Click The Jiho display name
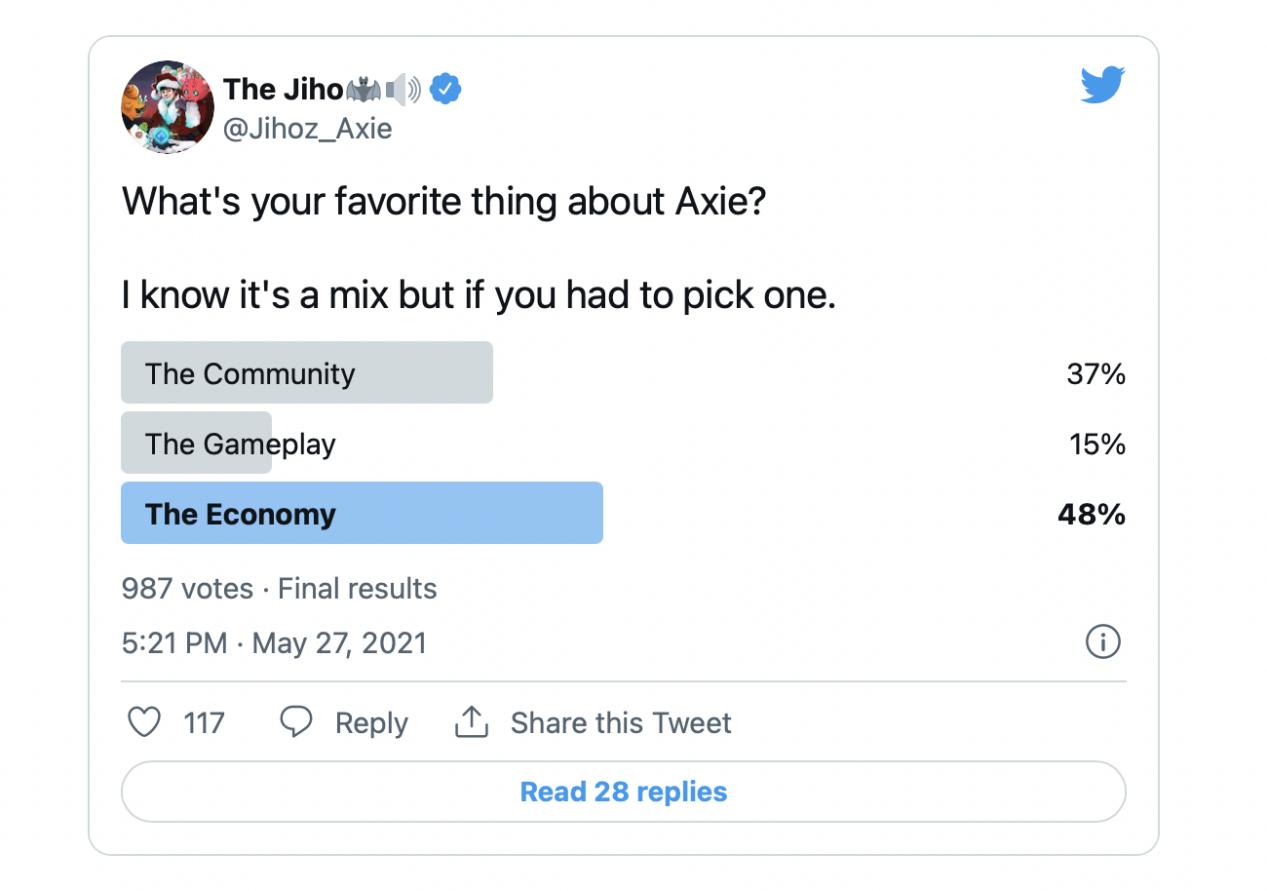The height and width of the screenshot is (891, 1267). [283, 90]
